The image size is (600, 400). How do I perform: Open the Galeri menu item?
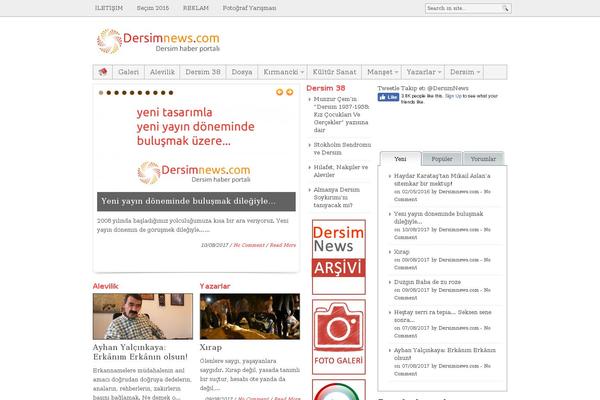click(x=129, y=72)
